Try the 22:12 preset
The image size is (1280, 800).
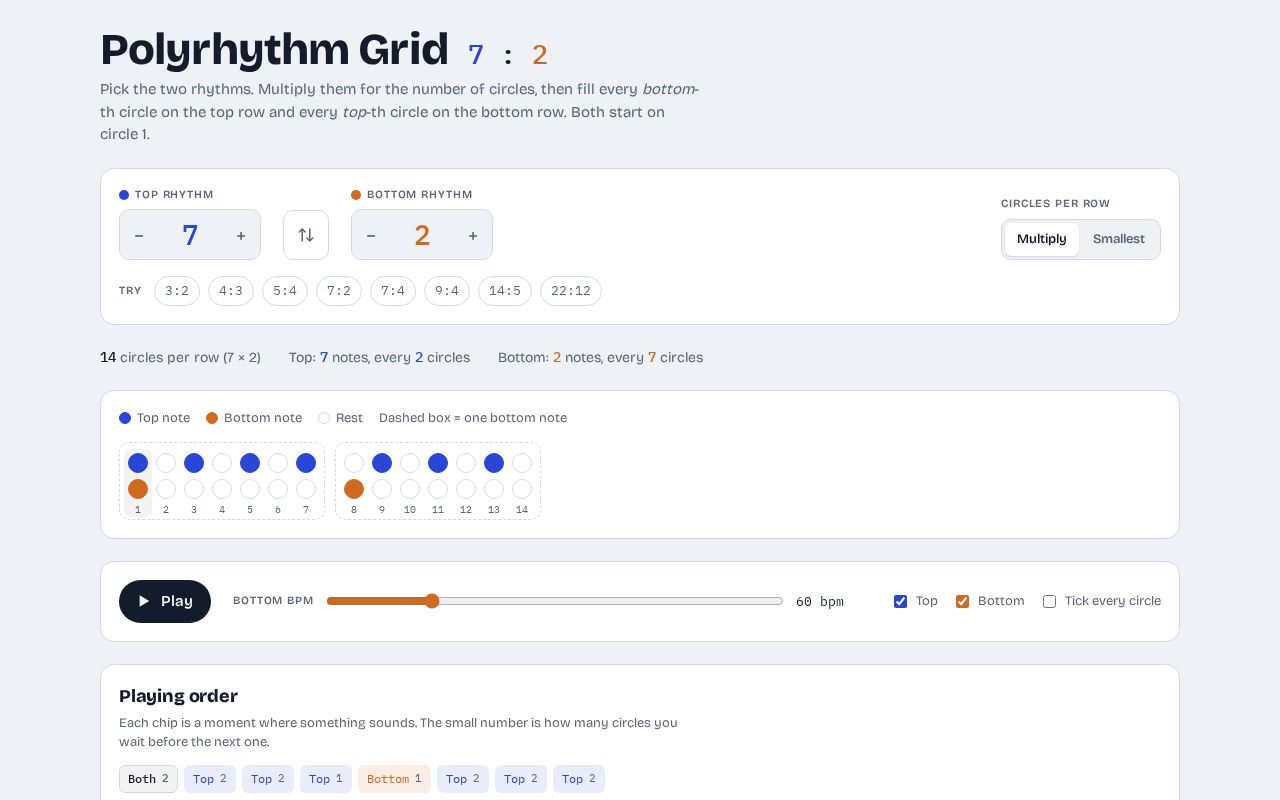point(571,291)
